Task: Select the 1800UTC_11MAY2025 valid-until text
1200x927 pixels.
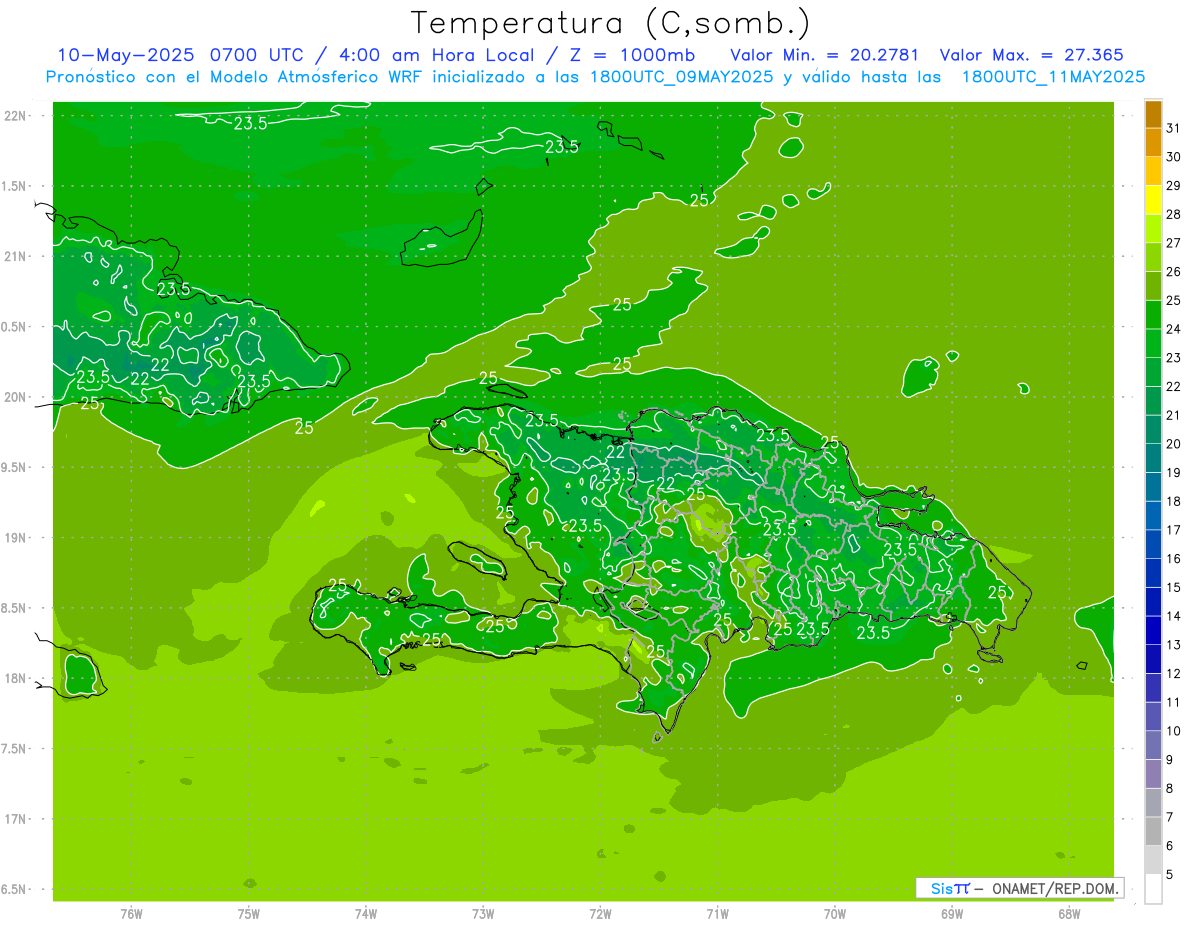Action: 1053,76
